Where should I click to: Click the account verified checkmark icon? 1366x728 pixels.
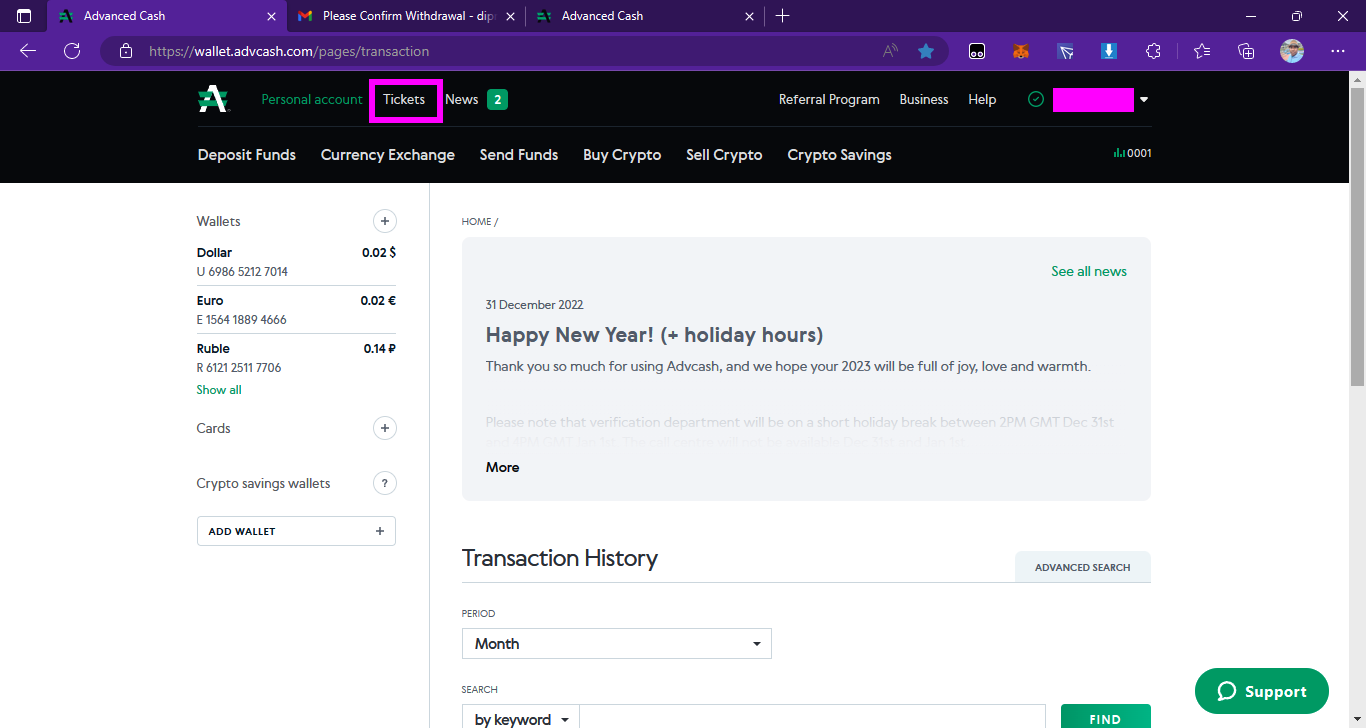tap(1036, 99)
